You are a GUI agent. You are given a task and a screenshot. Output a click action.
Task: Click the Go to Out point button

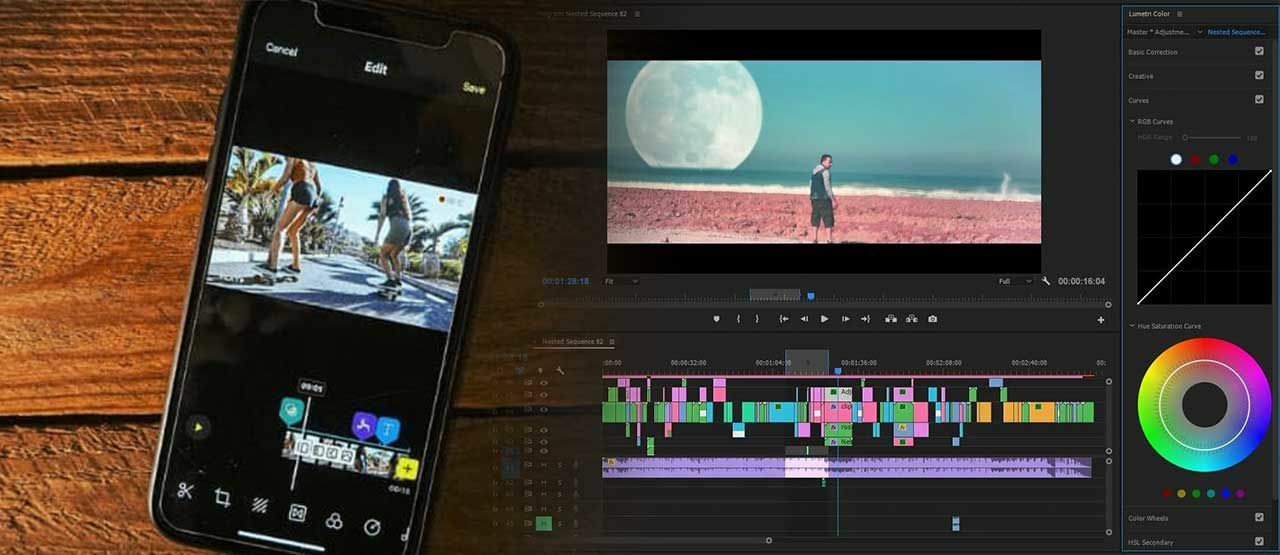point(865,319)
